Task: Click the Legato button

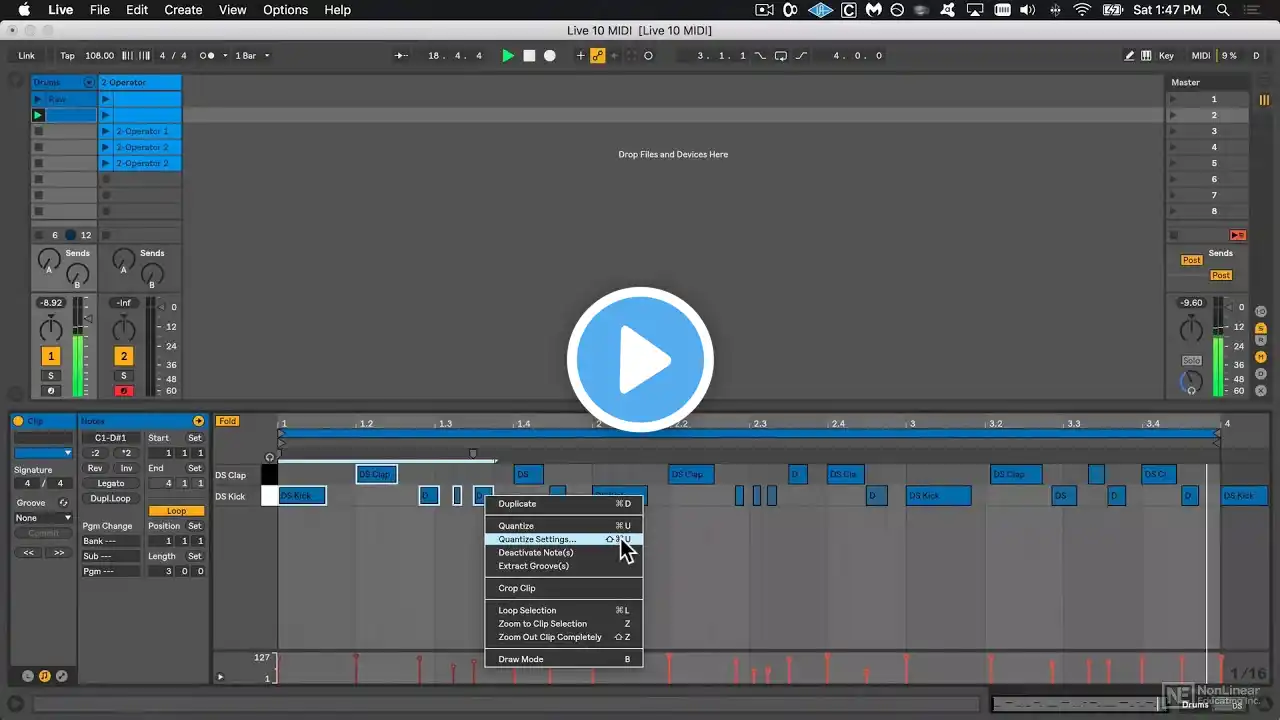Action: click(111, 483)
